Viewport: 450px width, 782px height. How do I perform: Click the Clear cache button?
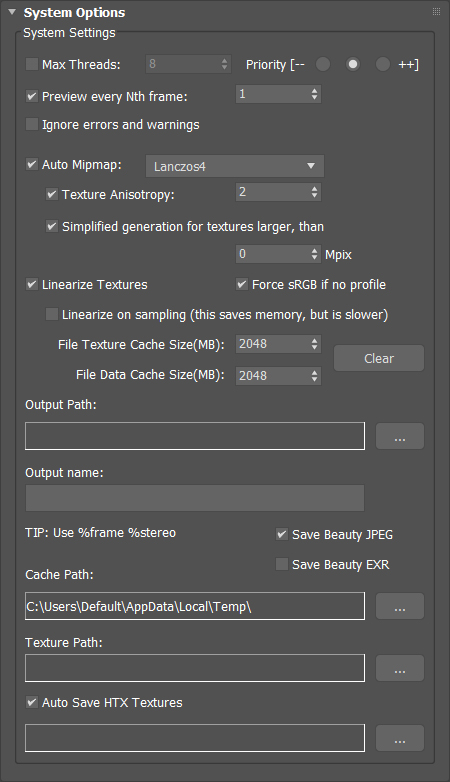379,358
